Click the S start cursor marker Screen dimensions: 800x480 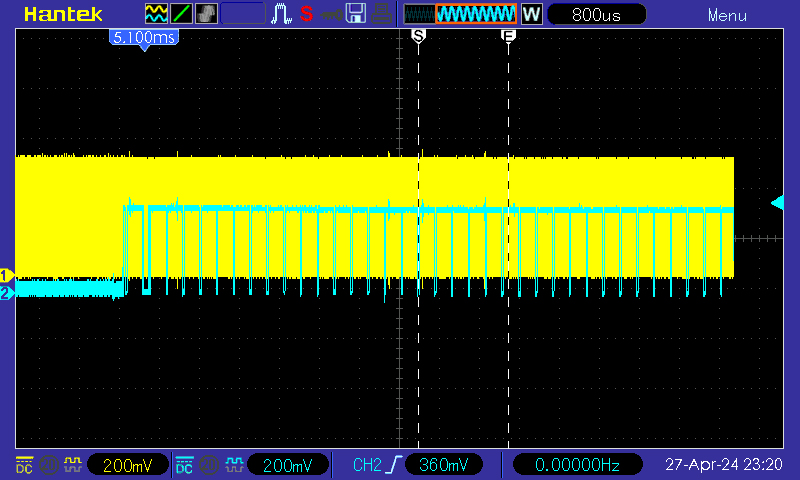click(418, 36)
